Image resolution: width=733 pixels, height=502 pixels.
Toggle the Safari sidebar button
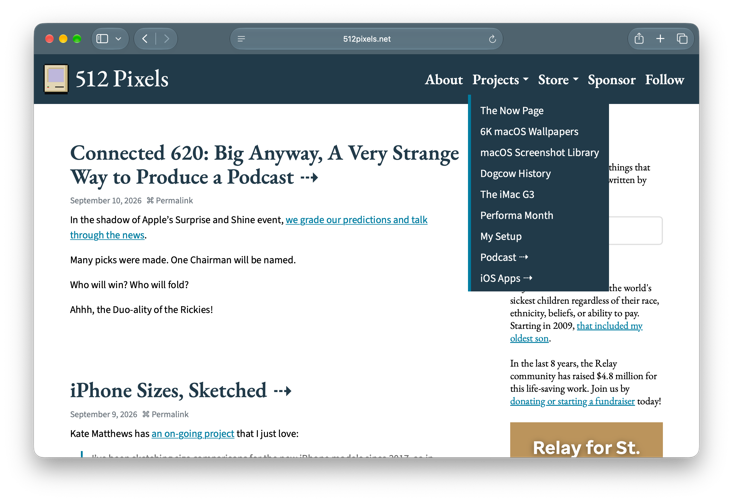[102, 39]
